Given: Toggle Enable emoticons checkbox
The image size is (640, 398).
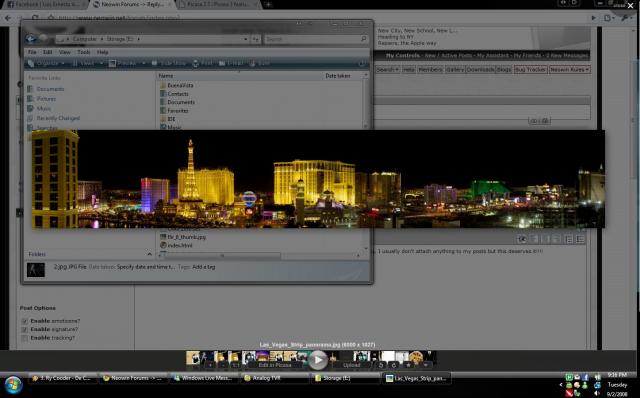Looking at the screenshot, I should (24, 321).
